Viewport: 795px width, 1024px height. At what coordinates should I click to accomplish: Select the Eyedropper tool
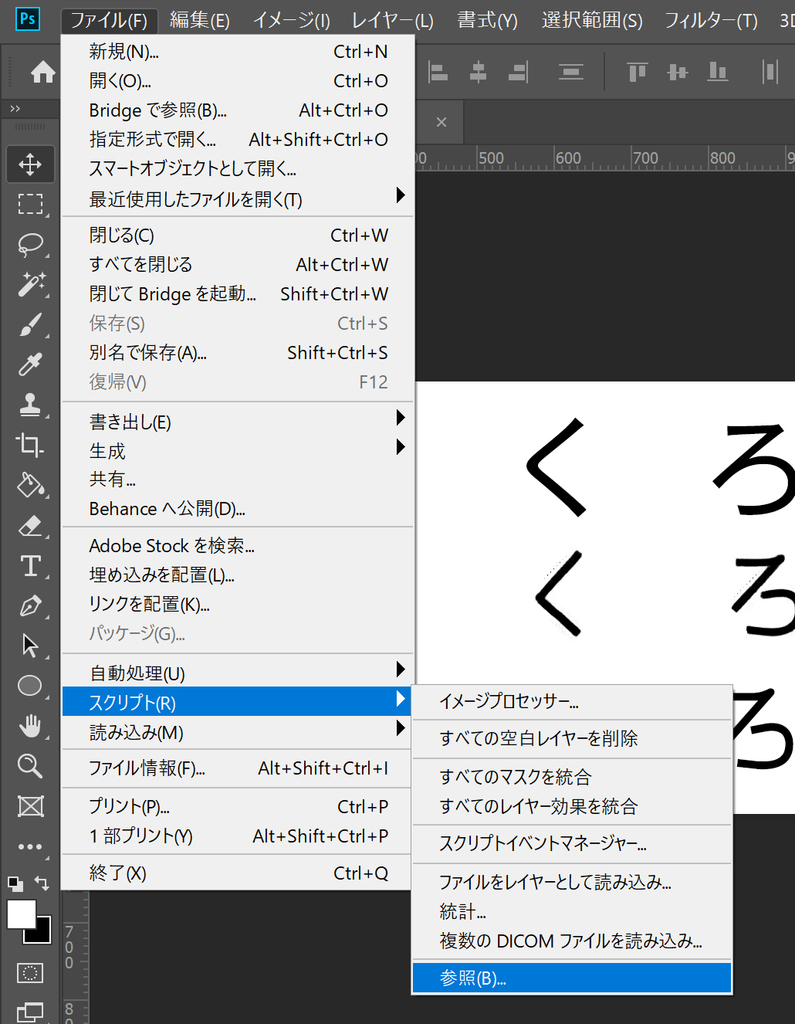[x=30, y=364]
